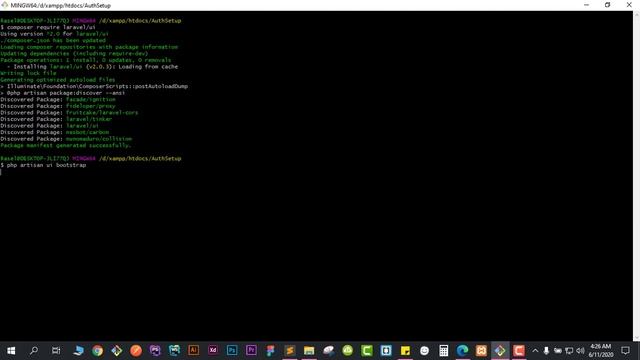The image size is (640, 360).
Task: Click terminal scrollbar up arrow
Action: coord(636,14)
